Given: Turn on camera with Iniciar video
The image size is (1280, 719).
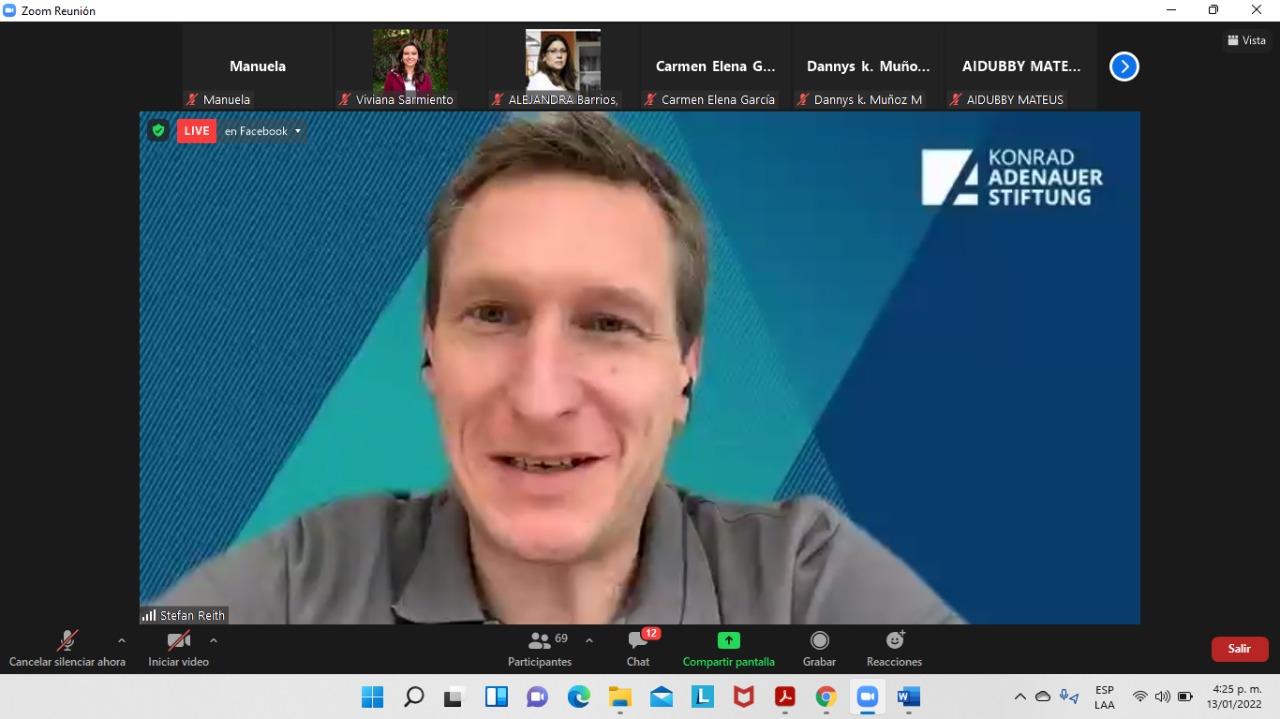Looking at the screenshot, I should [178, 648].
